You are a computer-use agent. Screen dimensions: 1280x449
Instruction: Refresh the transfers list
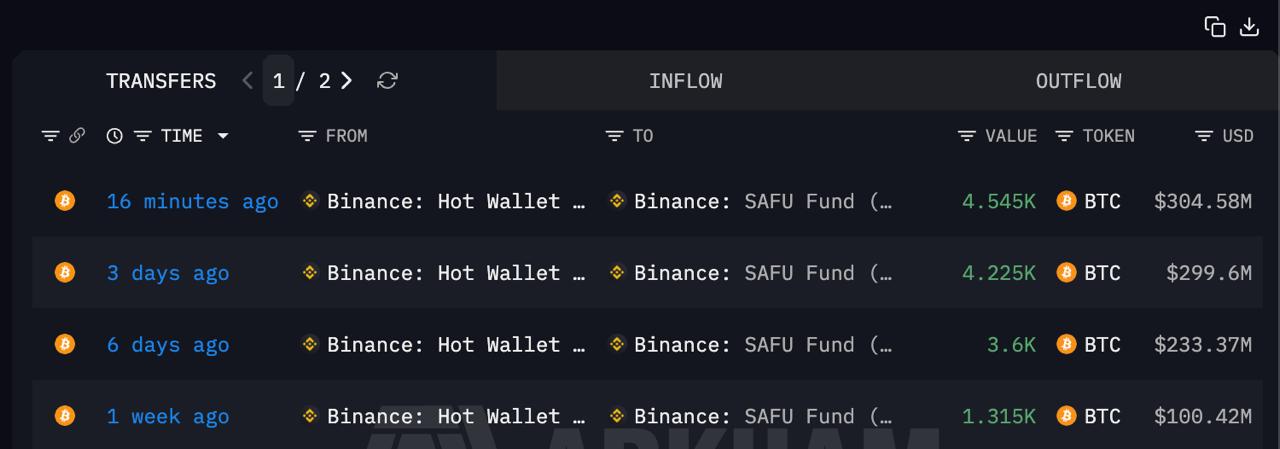[387, 81]
